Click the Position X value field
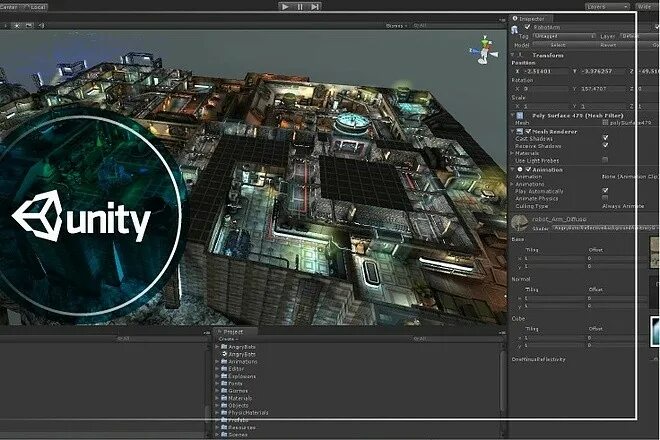Image resolution: width=660 pixels, height=440 pixels. [546, 71]
